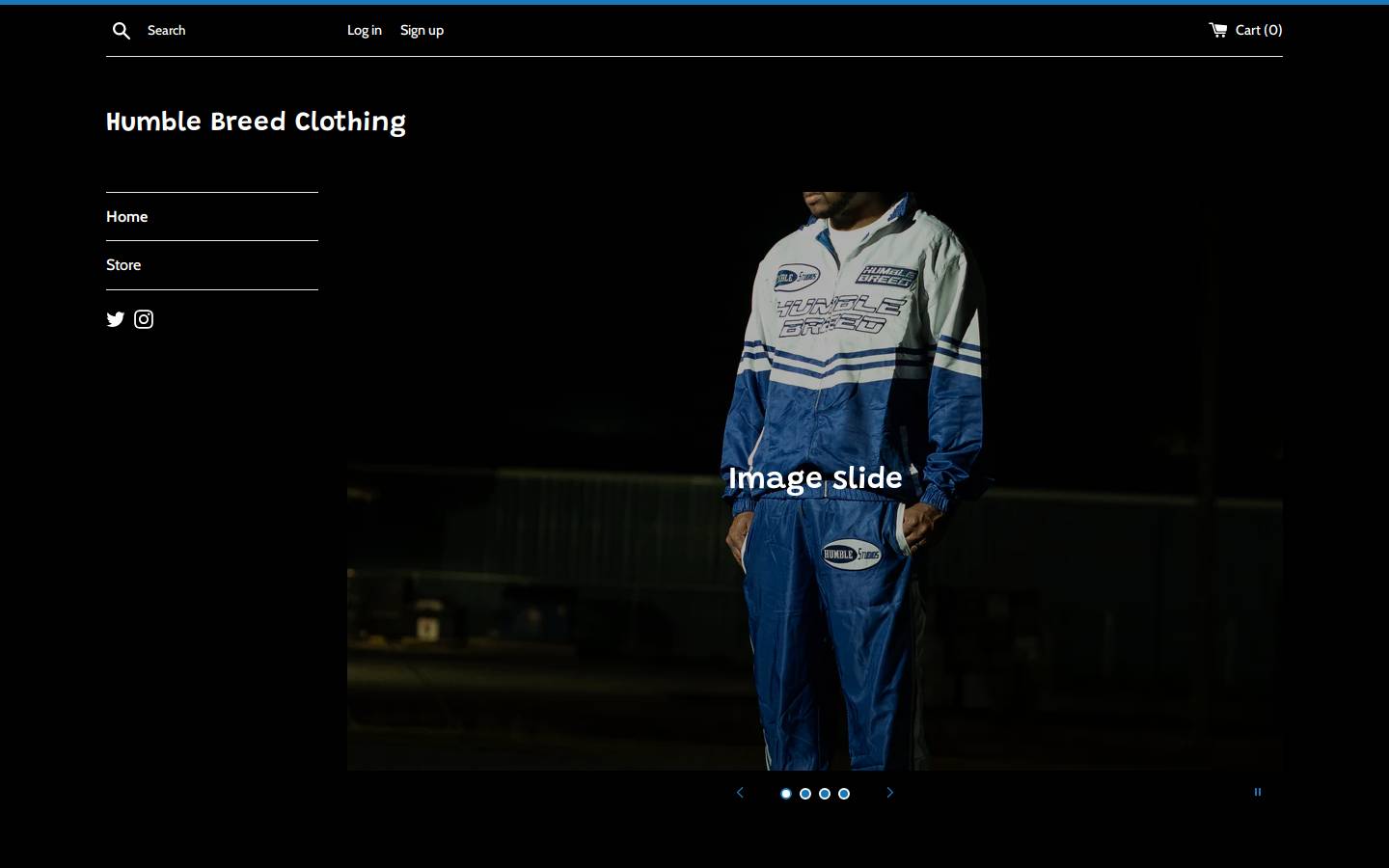The image size is (1389, 868).
Task: Go to next slide arrow
Action: pos(889,793)
